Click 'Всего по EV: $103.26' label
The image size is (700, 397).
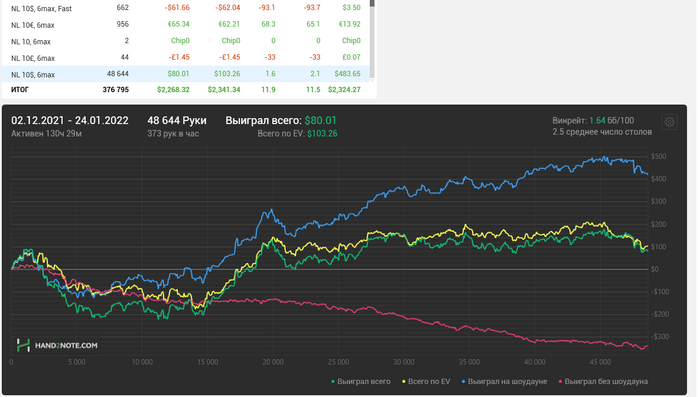(297, 134)
